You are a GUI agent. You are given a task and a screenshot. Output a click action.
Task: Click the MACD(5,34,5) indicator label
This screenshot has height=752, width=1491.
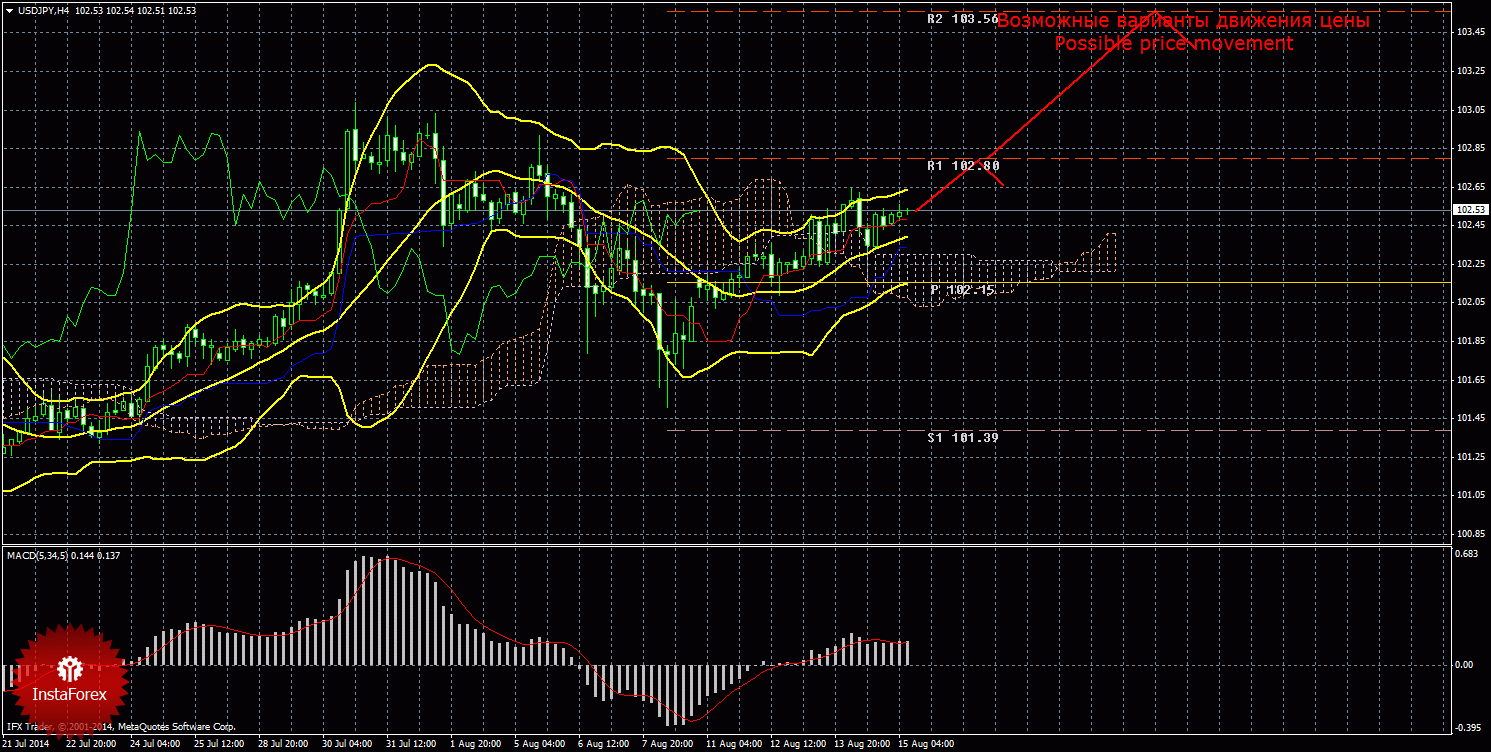pyautogui.click(x=38, y=554)
